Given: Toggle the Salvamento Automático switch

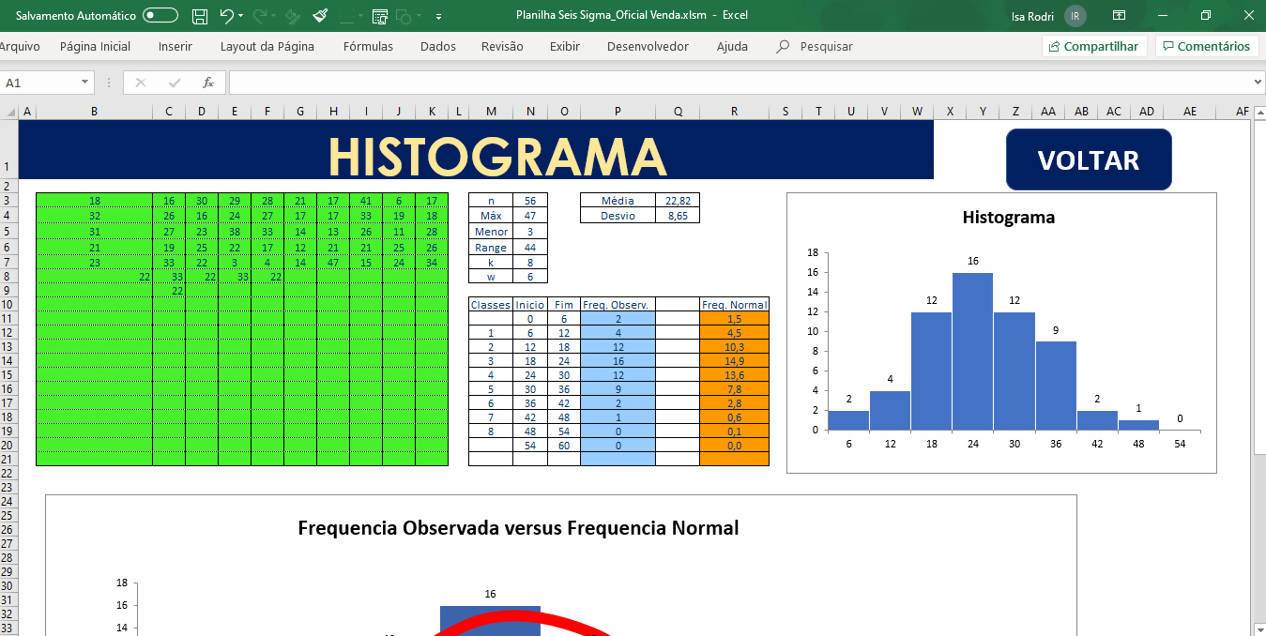Looking at the screenshot, I should pos(160,16).
